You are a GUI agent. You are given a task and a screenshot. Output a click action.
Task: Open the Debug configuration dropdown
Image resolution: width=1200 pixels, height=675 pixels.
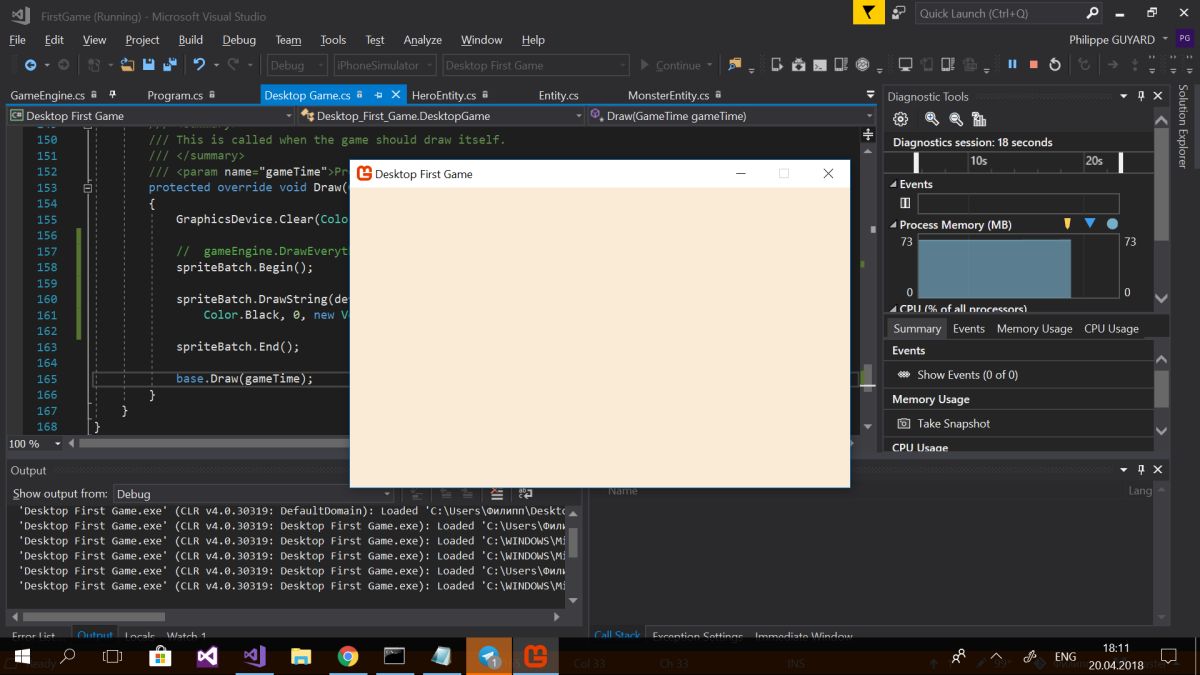(297, 65)
